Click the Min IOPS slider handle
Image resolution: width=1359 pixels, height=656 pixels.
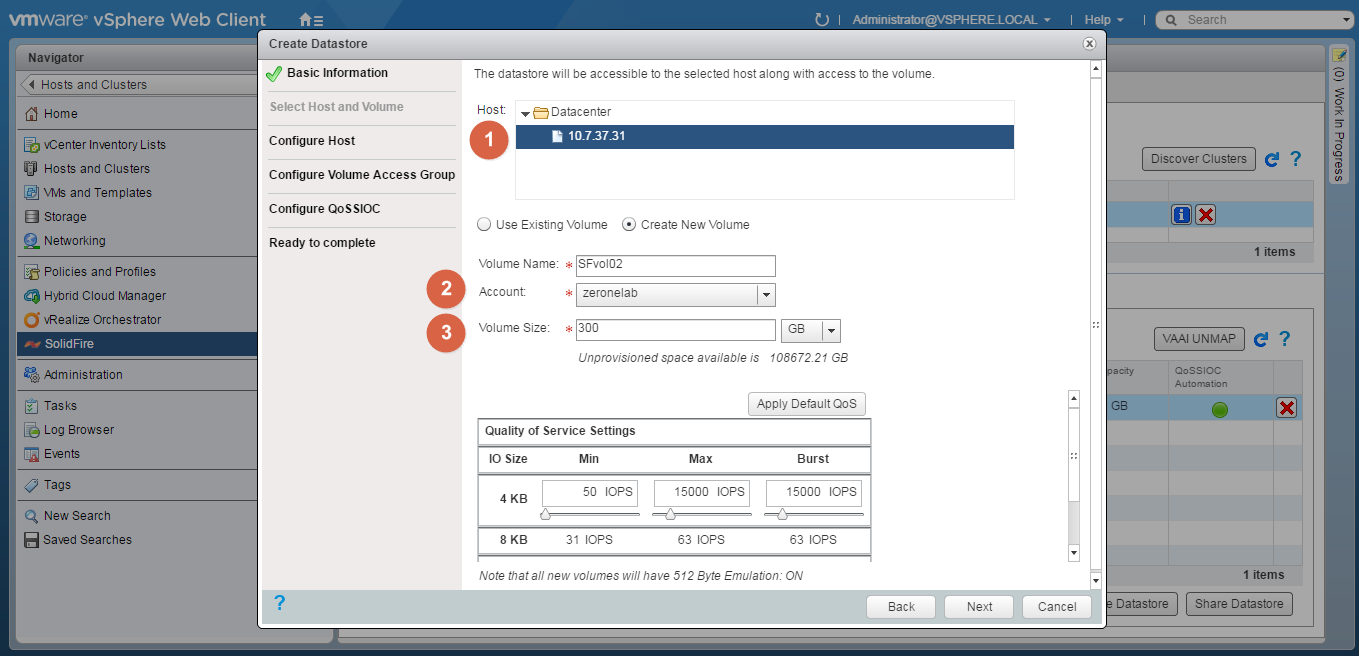click(545, 515)
